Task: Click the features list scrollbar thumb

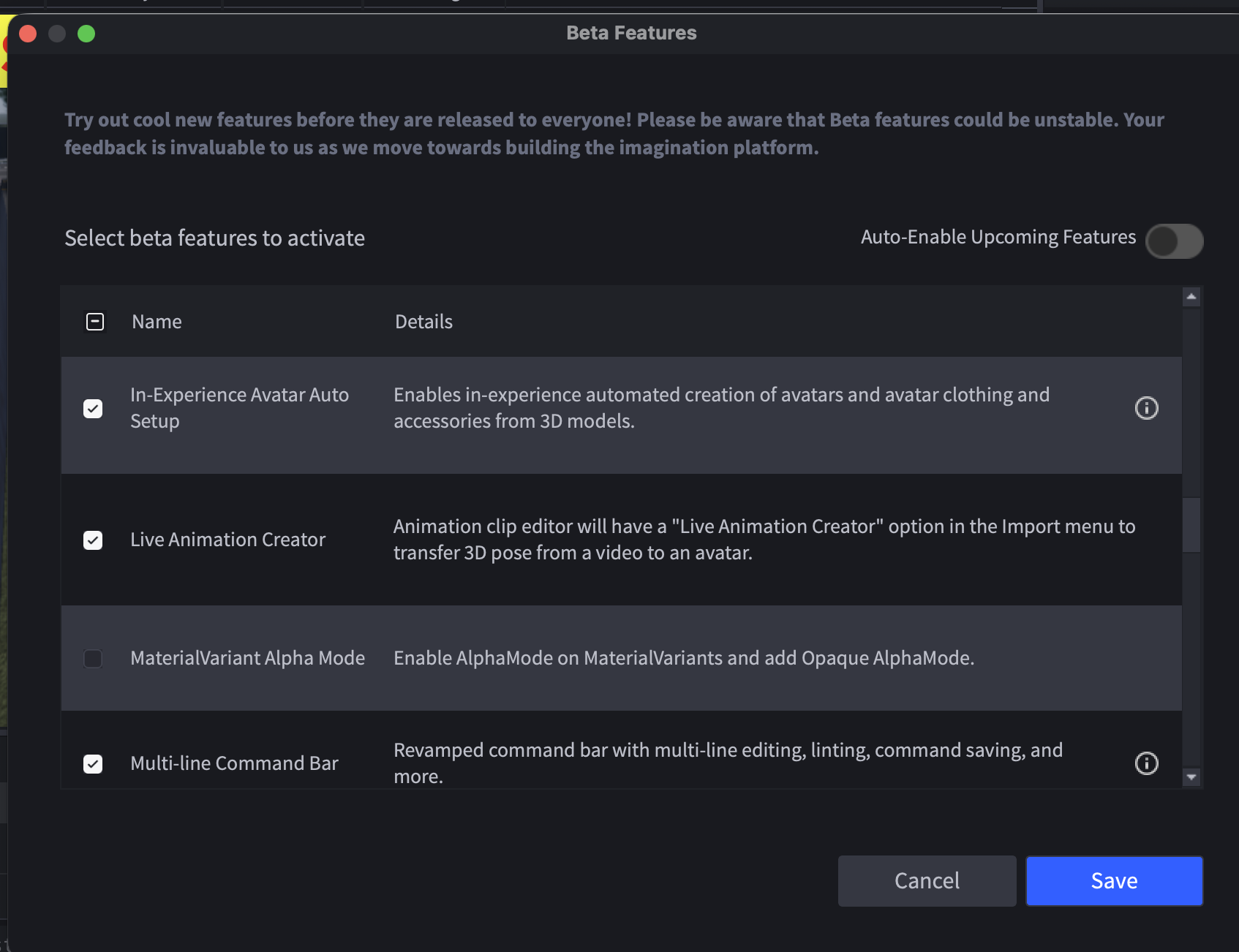Action: (x=1191, y=525)
